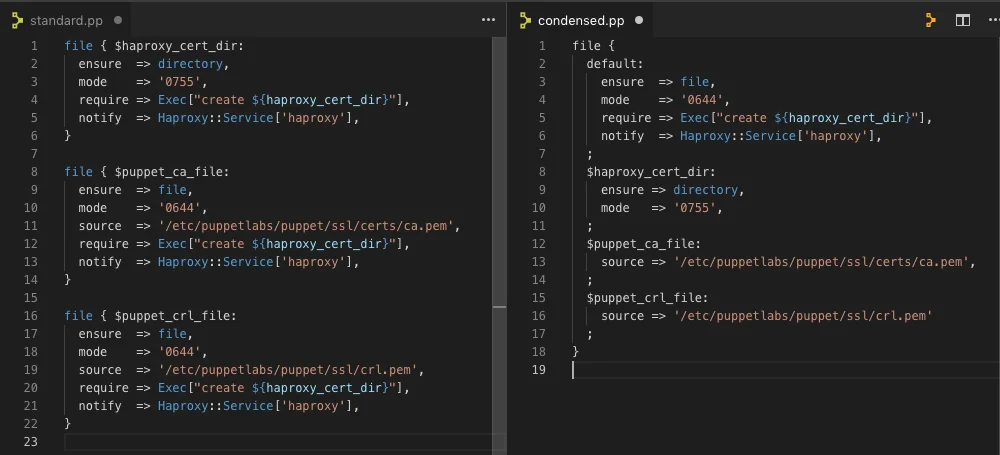The width and height of the screenshot is (1000, 455).
Task: Switch to the condensed.pp tab
Action: [x=581, y=20]
